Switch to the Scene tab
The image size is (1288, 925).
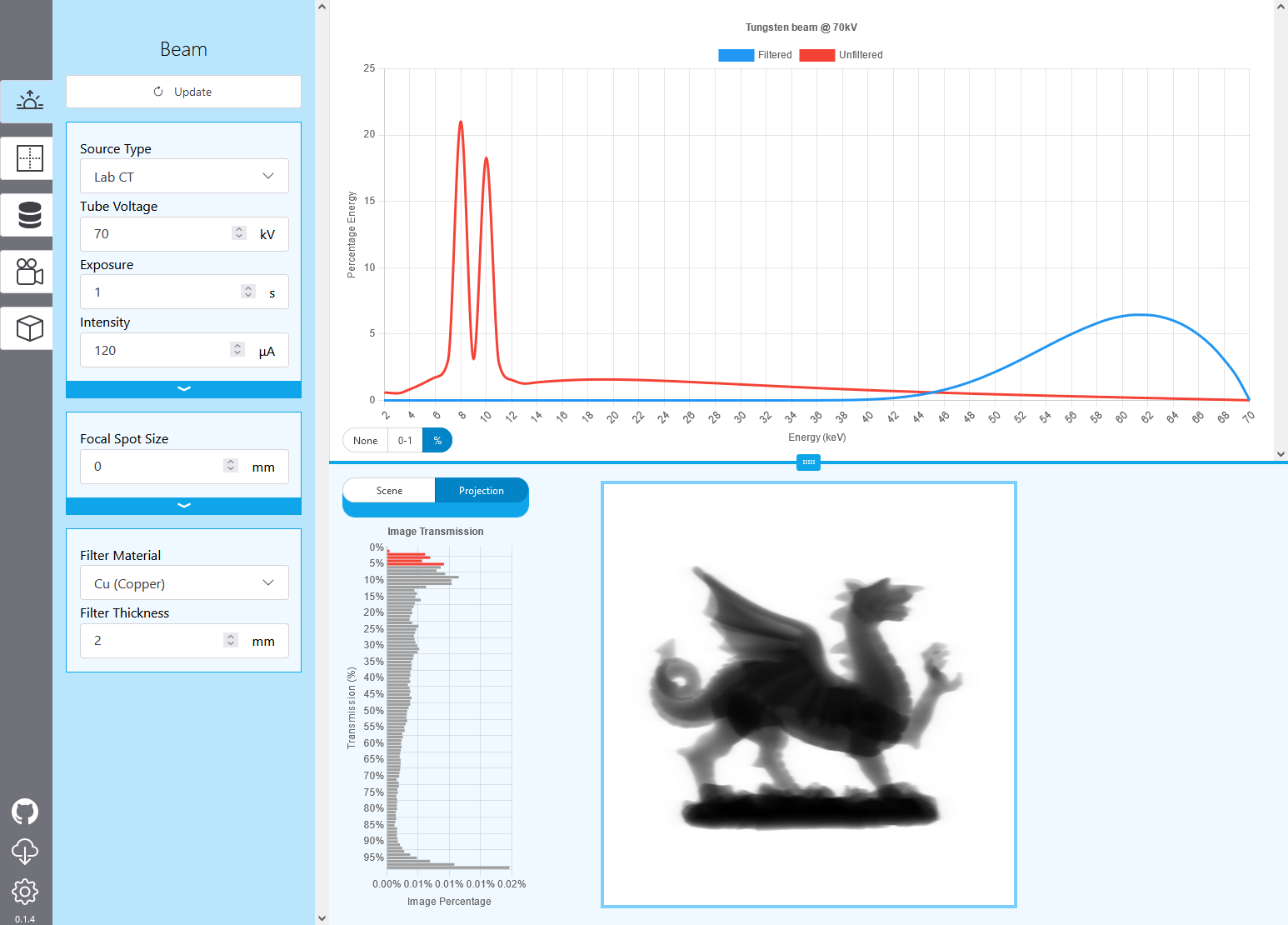[389, 491]
